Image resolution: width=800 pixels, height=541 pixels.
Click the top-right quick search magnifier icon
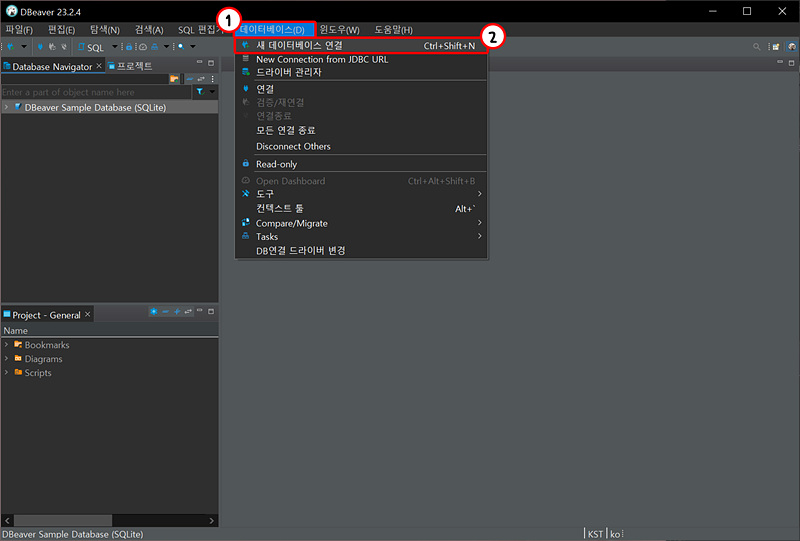pyautogui.click(x=757, y=47)
